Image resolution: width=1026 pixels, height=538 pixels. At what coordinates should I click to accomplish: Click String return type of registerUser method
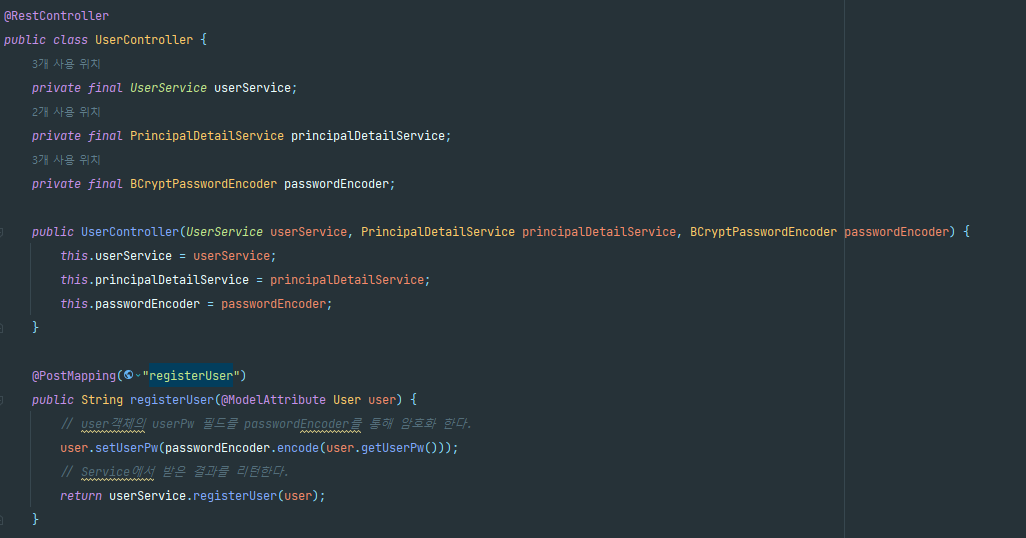[102, 399]
